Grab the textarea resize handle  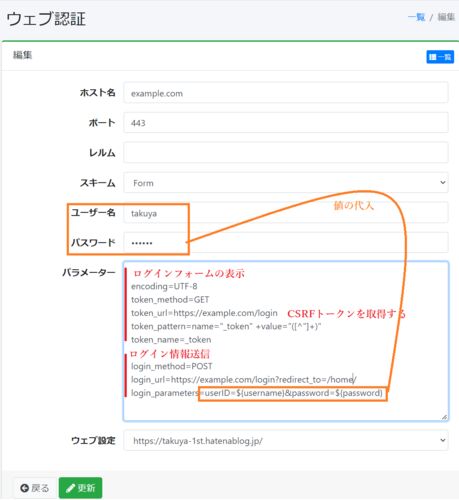(444, 417)
